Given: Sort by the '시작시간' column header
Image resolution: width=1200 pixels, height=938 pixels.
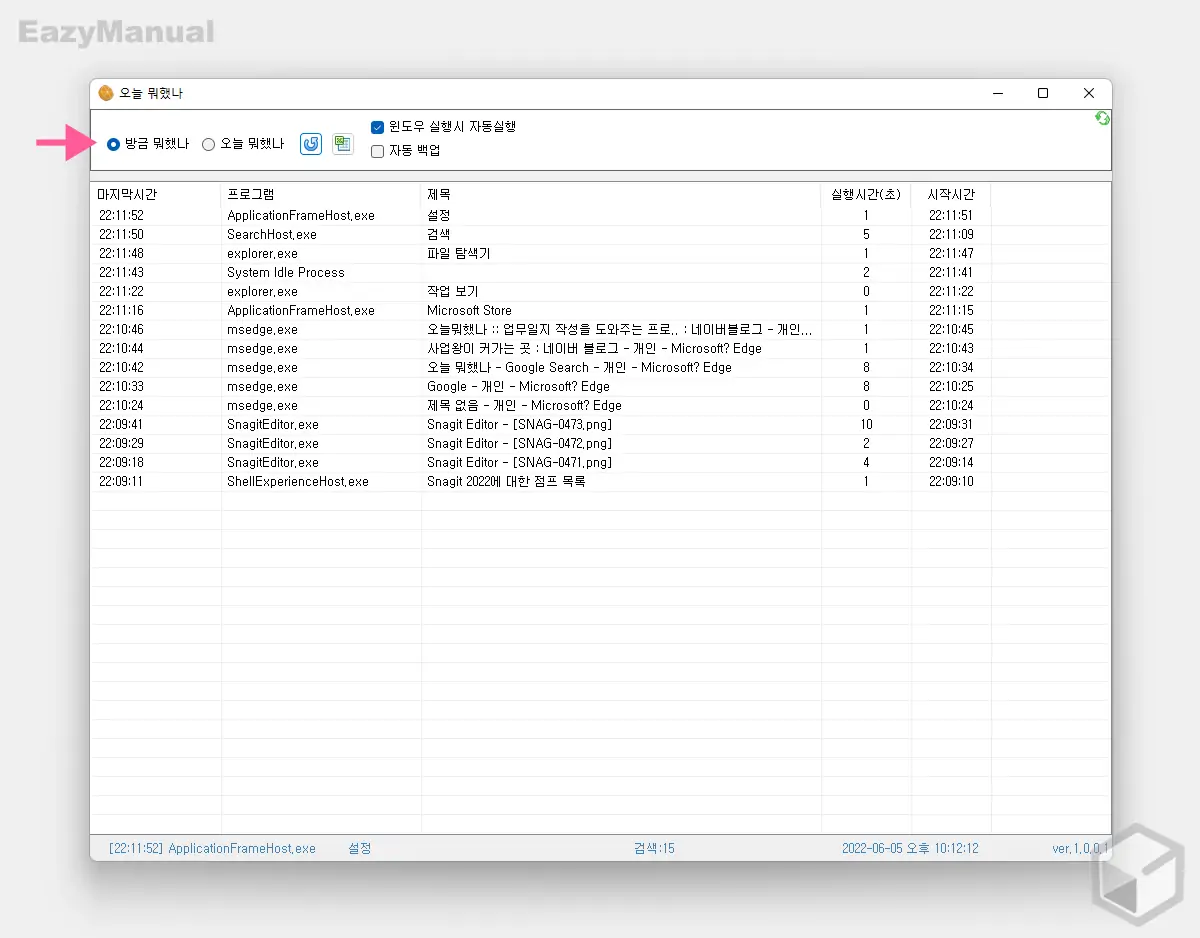Looking at the screenshot, I should (950, 194).
